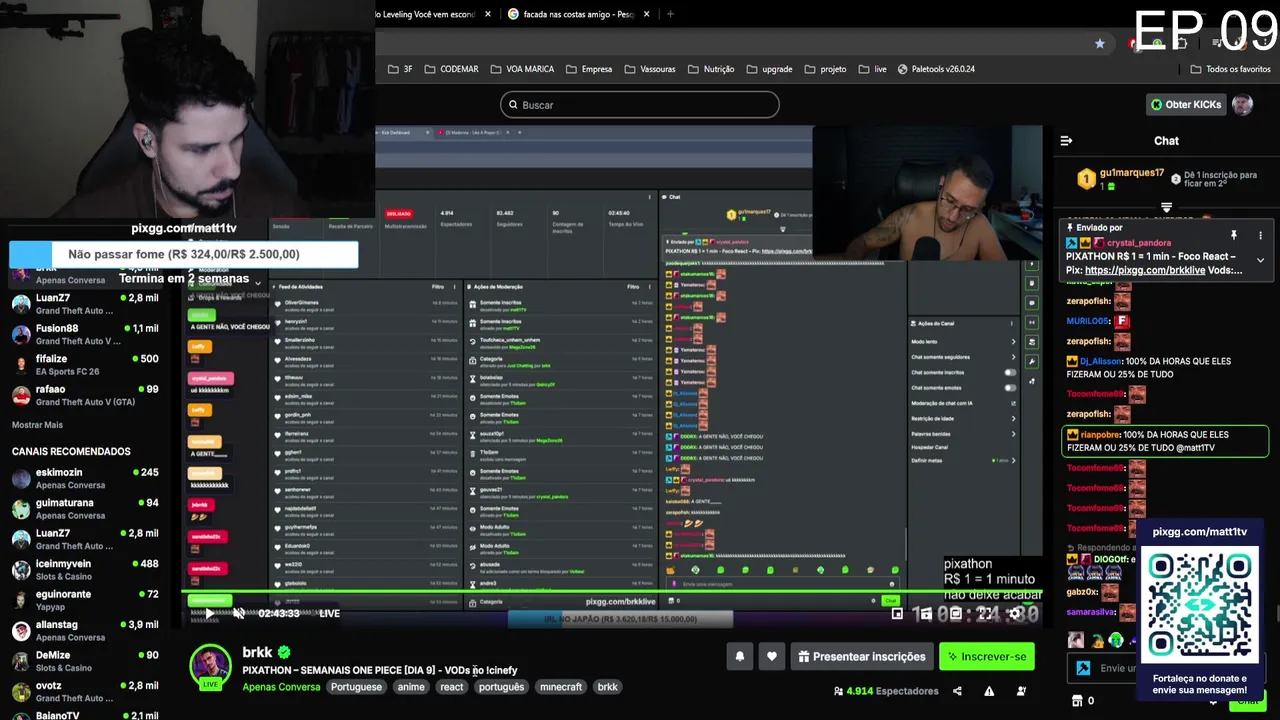The image size is (1280, 720).
Task: Open the CODEMAR bookmark folder
Action: 451,69
